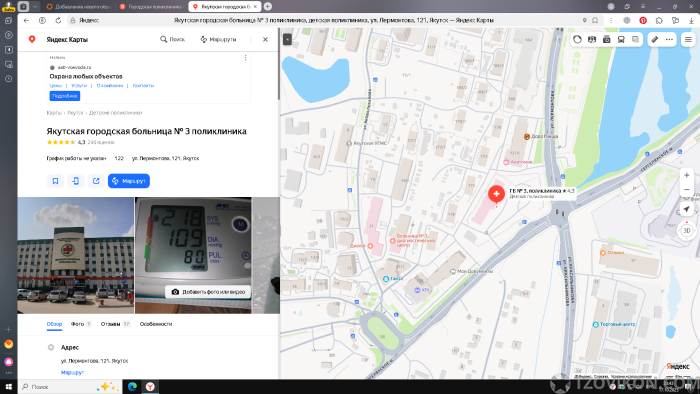Viewport: 700px width, 394px height.
Task: Open the traffic layer on the map
Action: 577,39
